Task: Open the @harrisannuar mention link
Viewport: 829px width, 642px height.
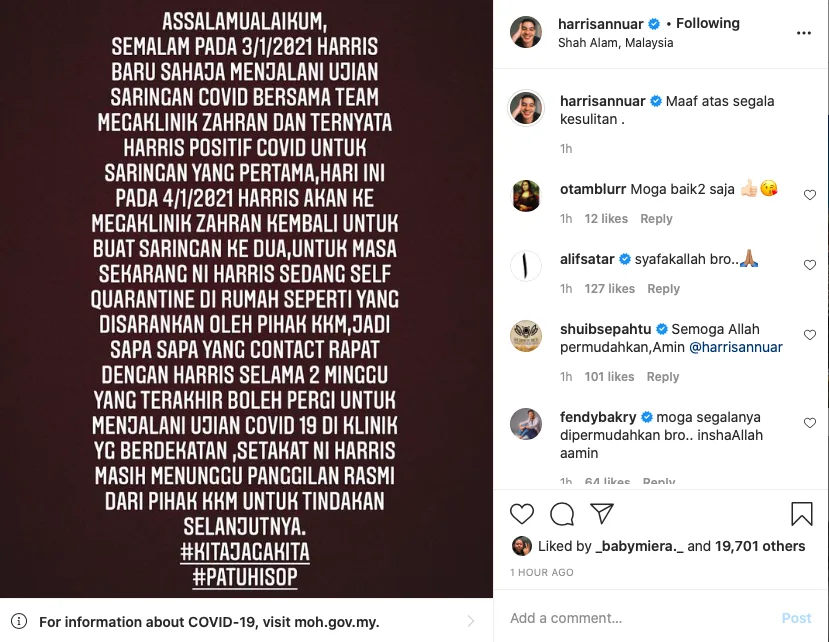Action: pyautogui.click(x=736, y=347)
